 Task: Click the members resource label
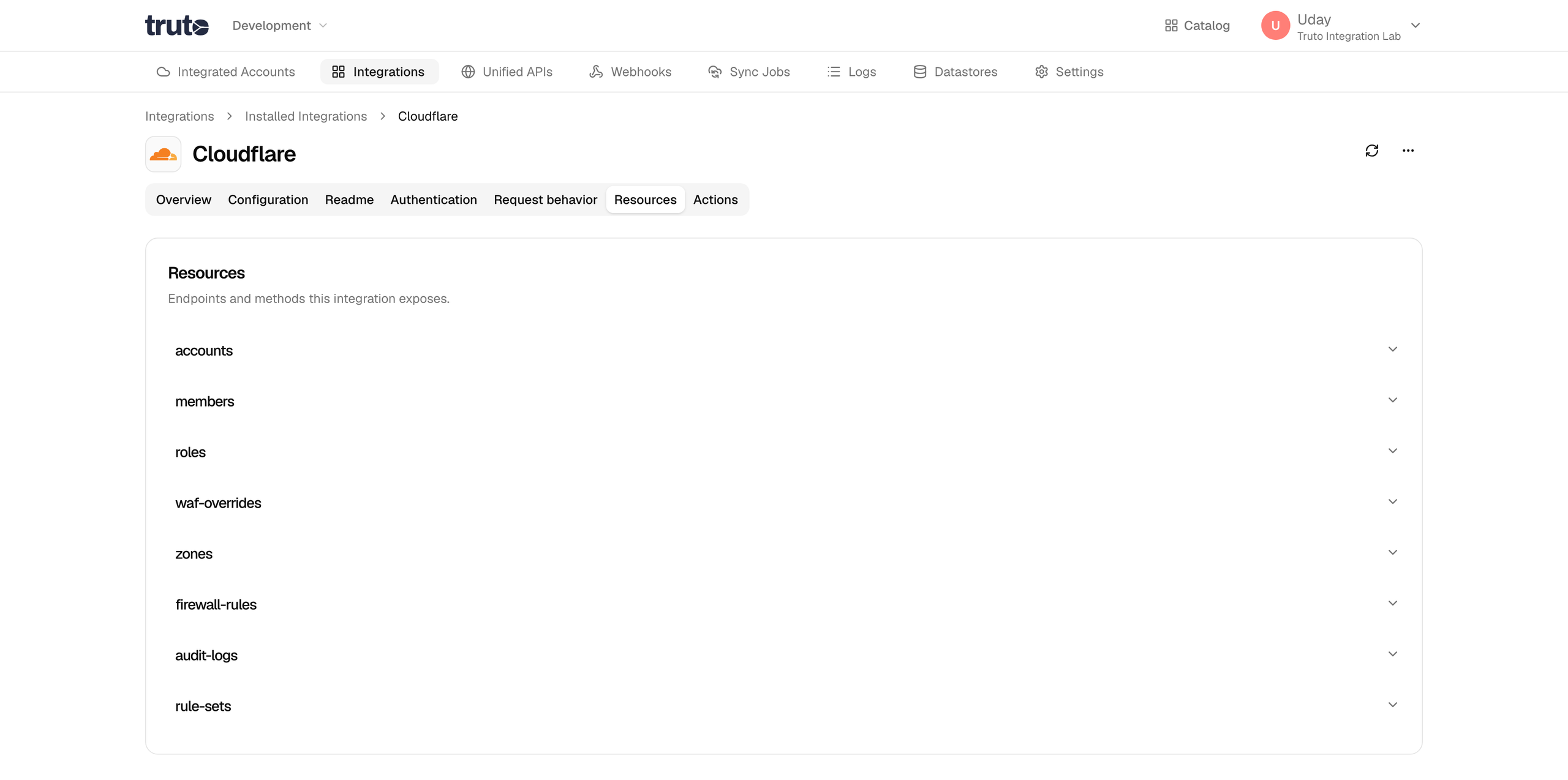(205, 402)
